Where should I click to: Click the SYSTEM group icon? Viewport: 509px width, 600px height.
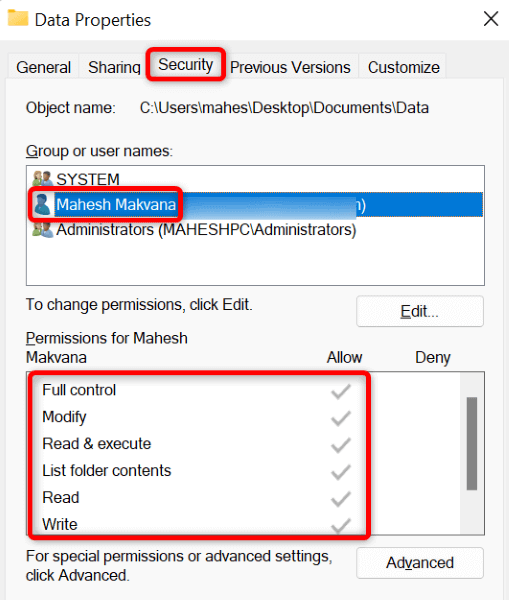(42, 179)
